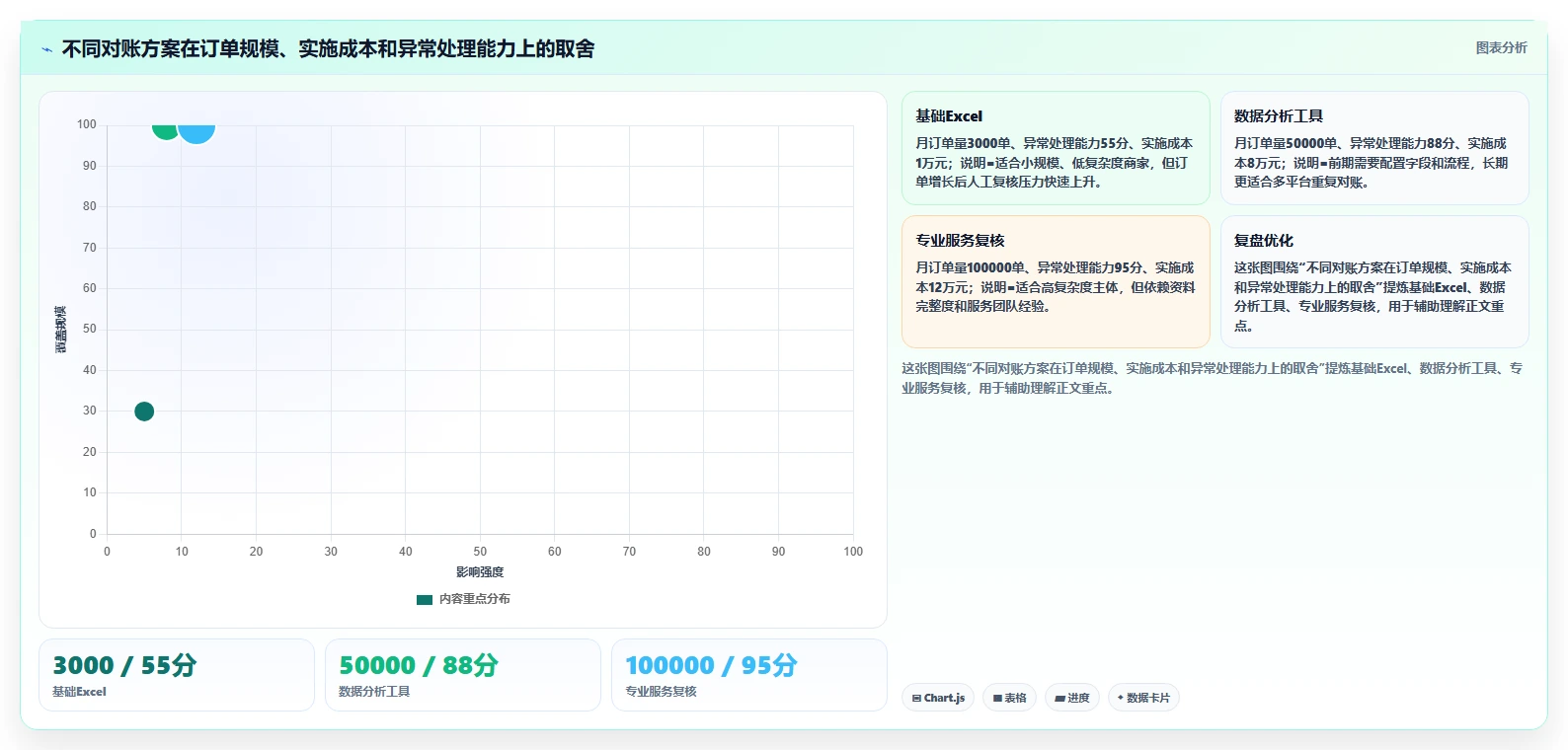Click the x-axis tick label 50
1568x750 pixels.
480,552
